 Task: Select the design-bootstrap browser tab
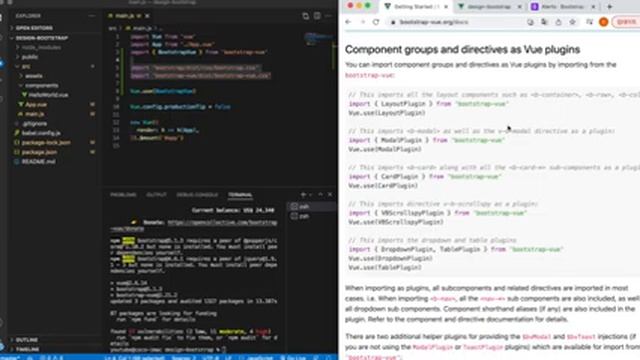click(x=489, y=7)
